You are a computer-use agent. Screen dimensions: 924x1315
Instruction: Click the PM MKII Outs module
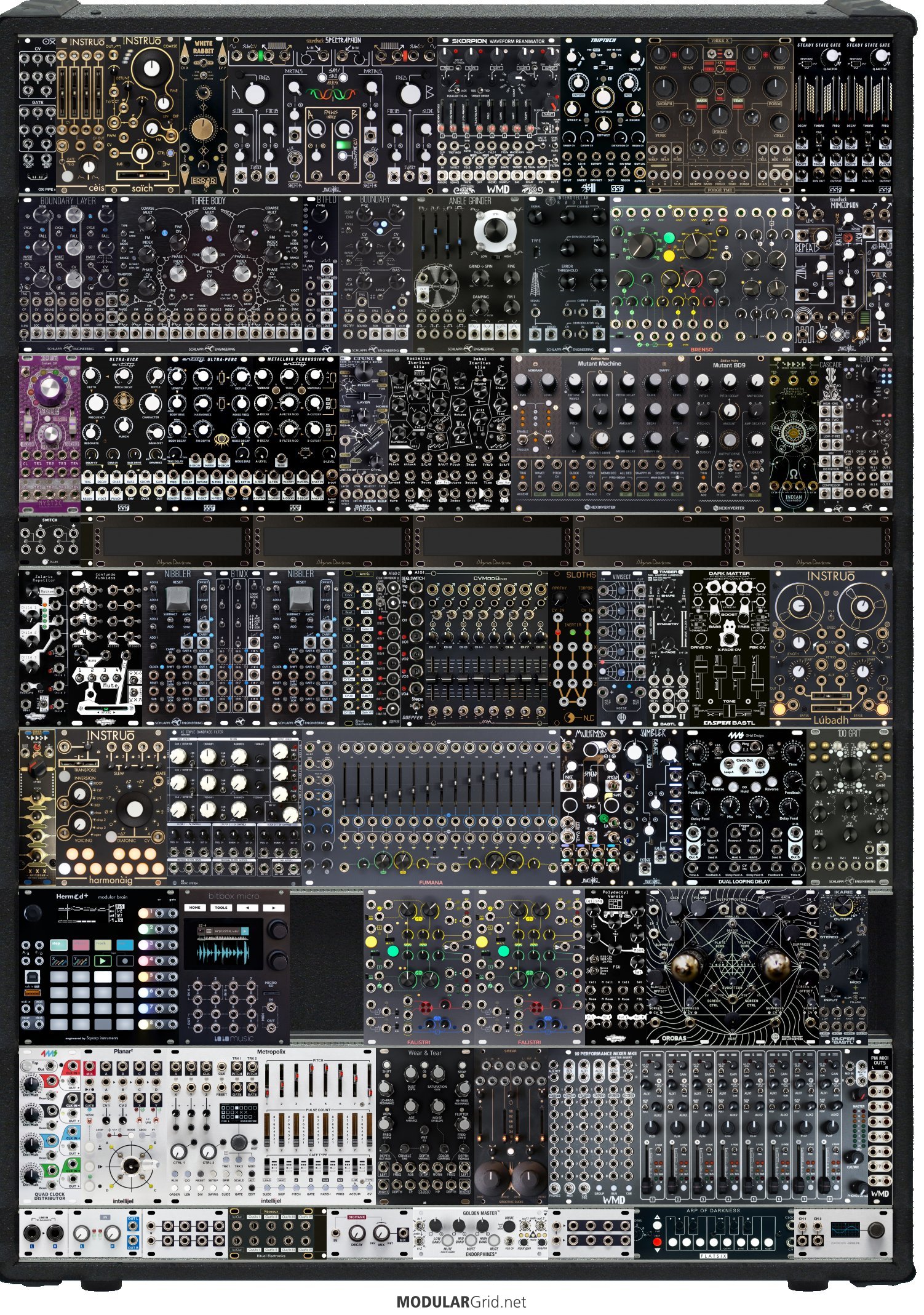pyautogui.click(x=880, y=1126)
